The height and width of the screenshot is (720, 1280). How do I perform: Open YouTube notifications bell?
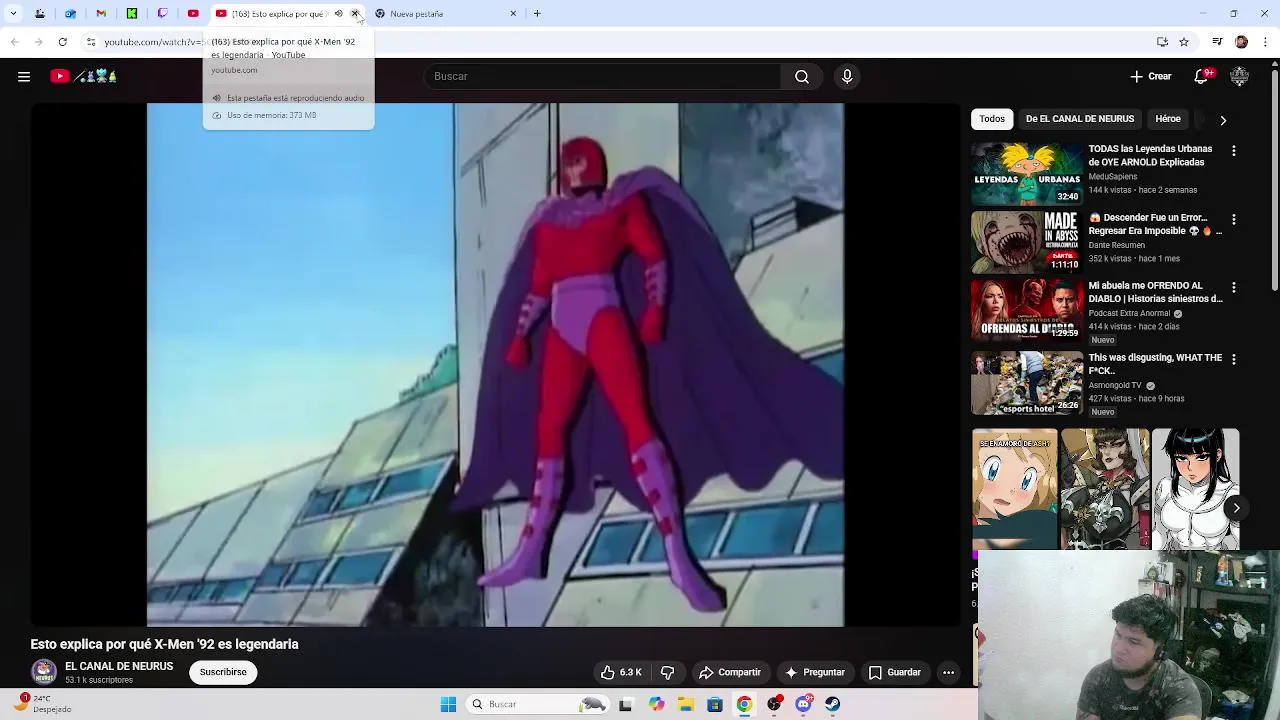click(1201, 76)
